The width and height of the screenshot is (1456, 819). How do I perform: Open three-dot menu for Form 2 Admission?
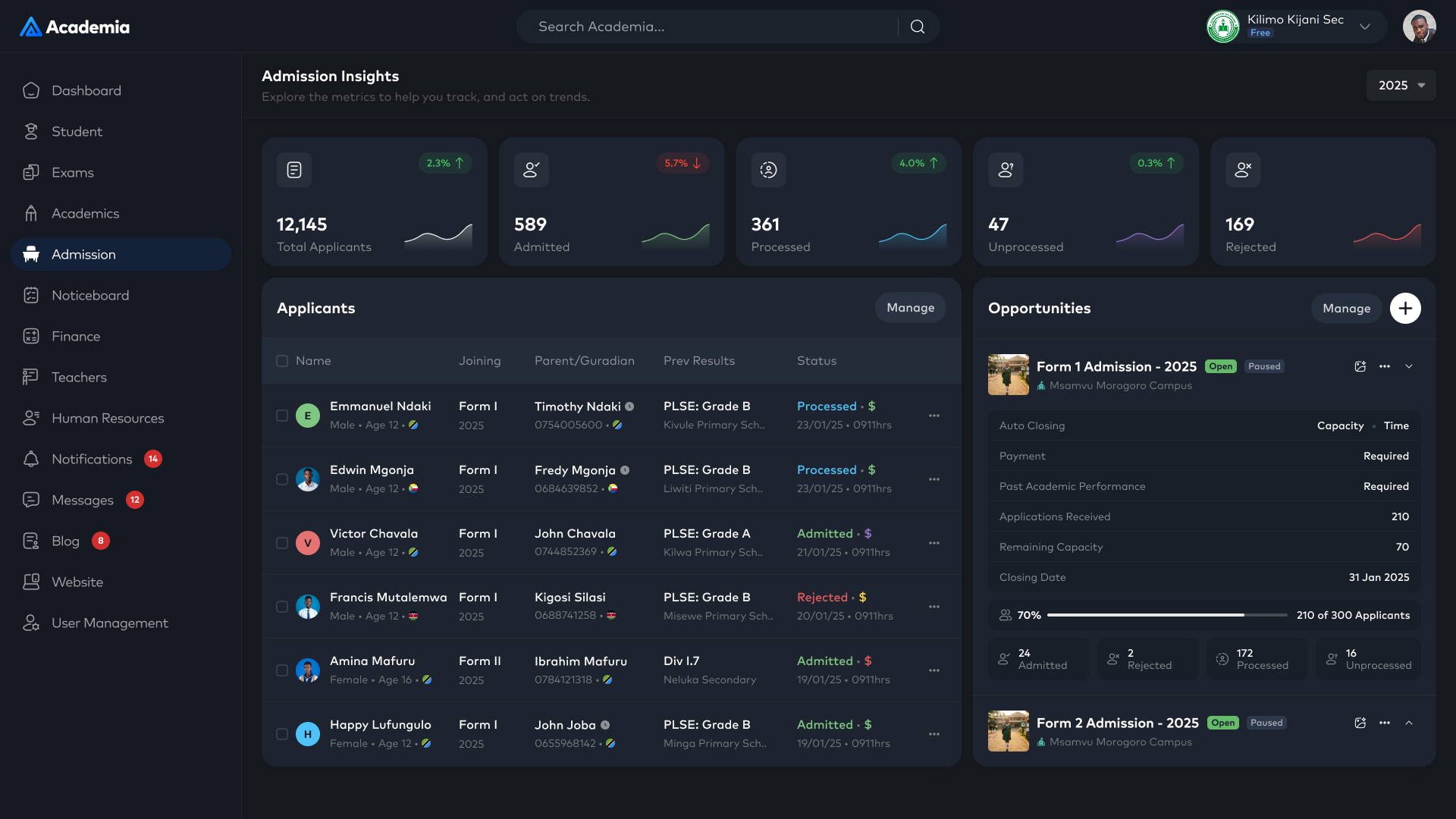click(1385, 723)
